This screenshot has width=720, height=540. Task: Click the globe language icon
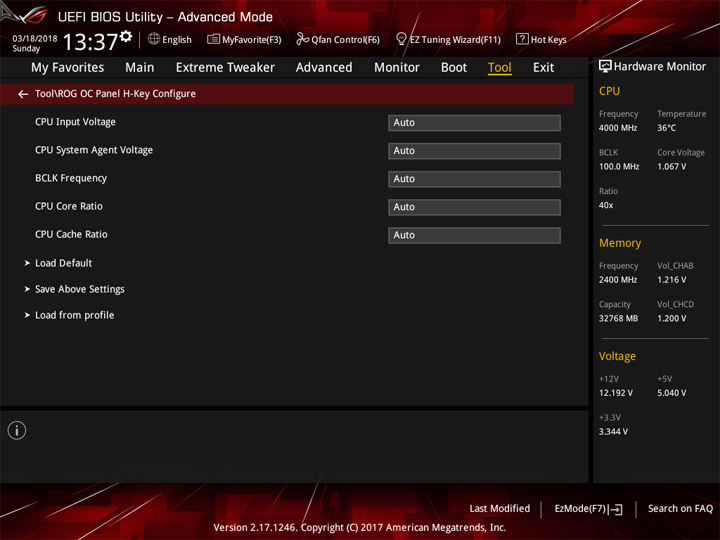tap(154, 39)
